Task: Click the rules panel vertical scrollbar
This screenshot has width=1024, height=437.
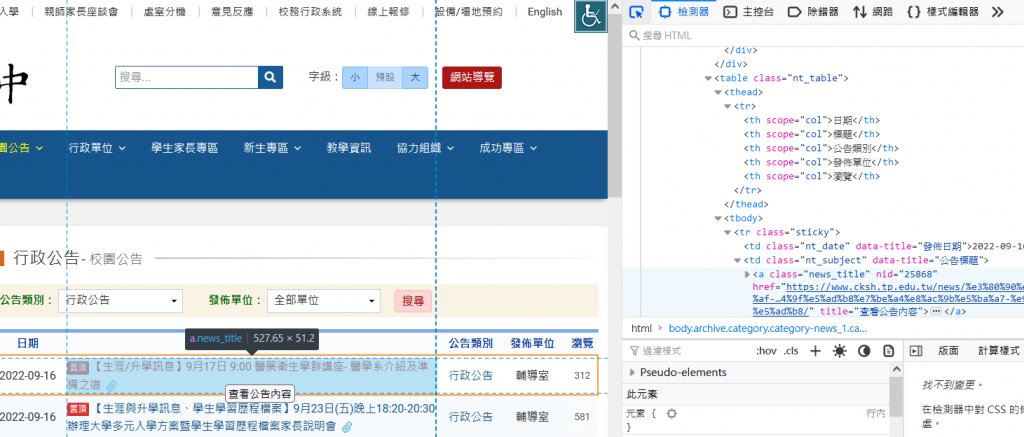Action: pos(895,398)
